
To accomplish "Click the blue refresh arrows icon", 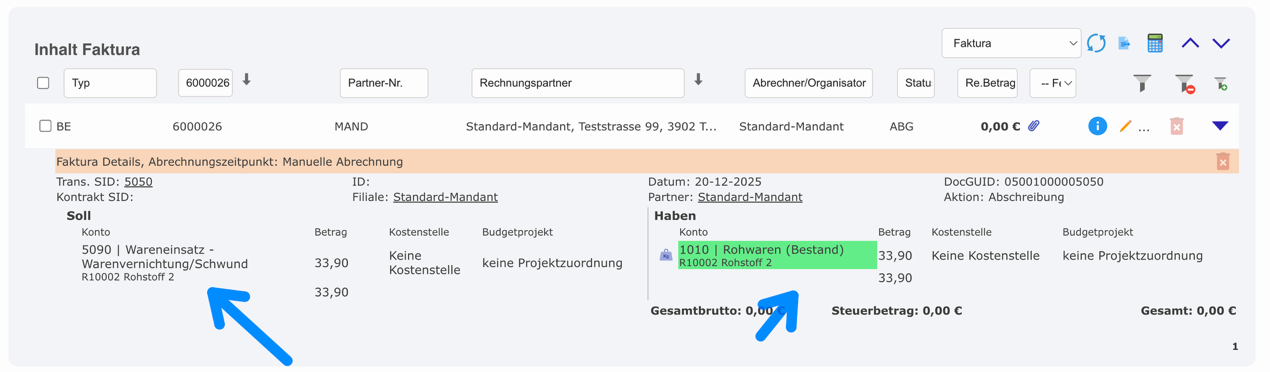I will (x=1096, y=43).
